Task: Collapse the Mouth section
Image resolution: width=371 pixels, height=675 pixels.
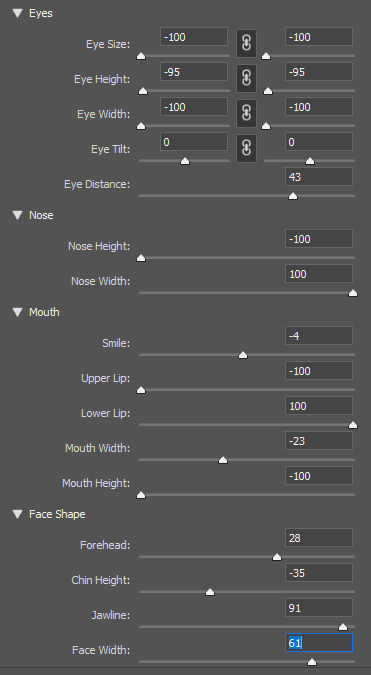Action: pos(18,312)
